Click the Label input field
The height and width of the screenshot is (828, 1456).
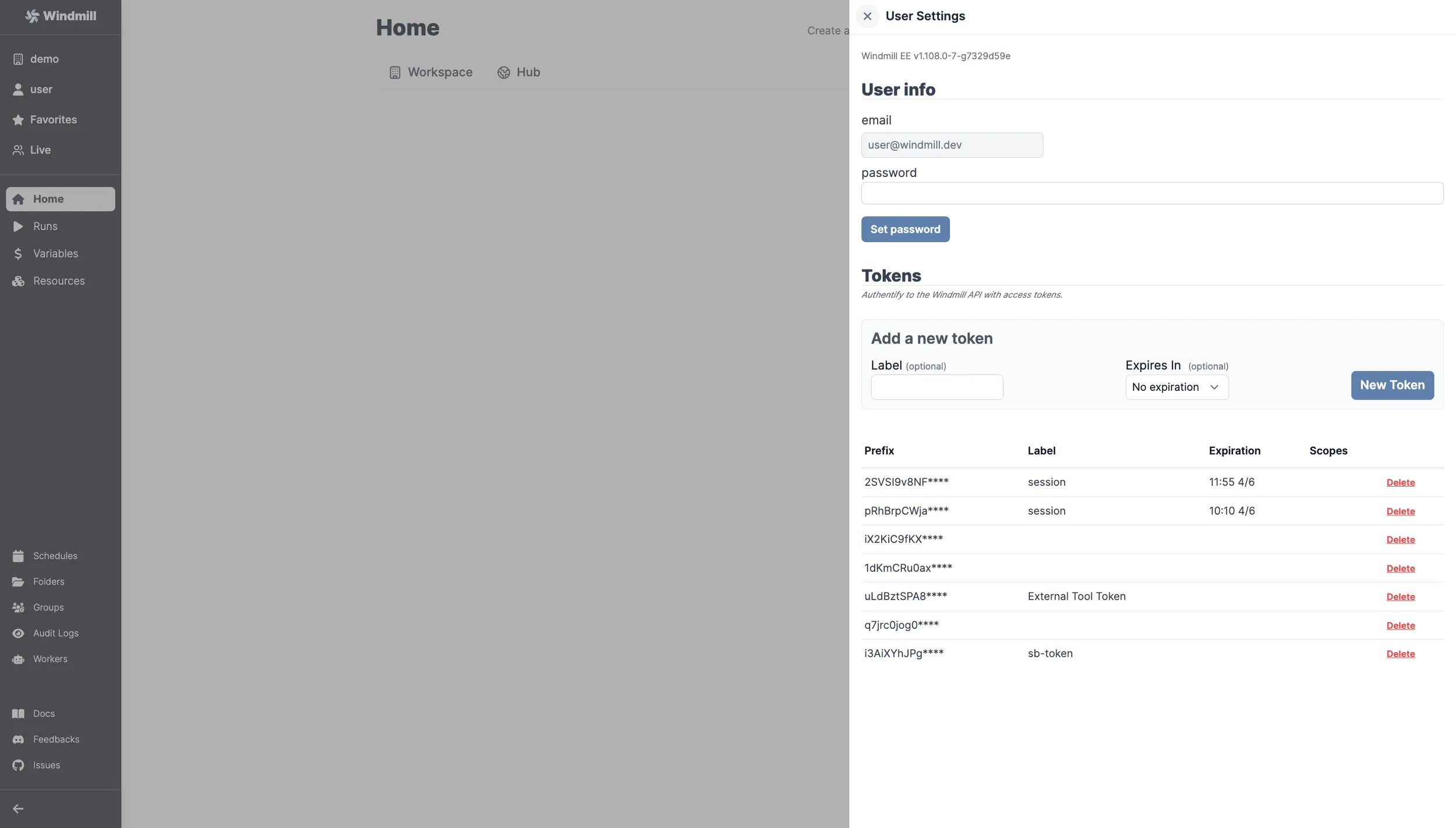936,386
